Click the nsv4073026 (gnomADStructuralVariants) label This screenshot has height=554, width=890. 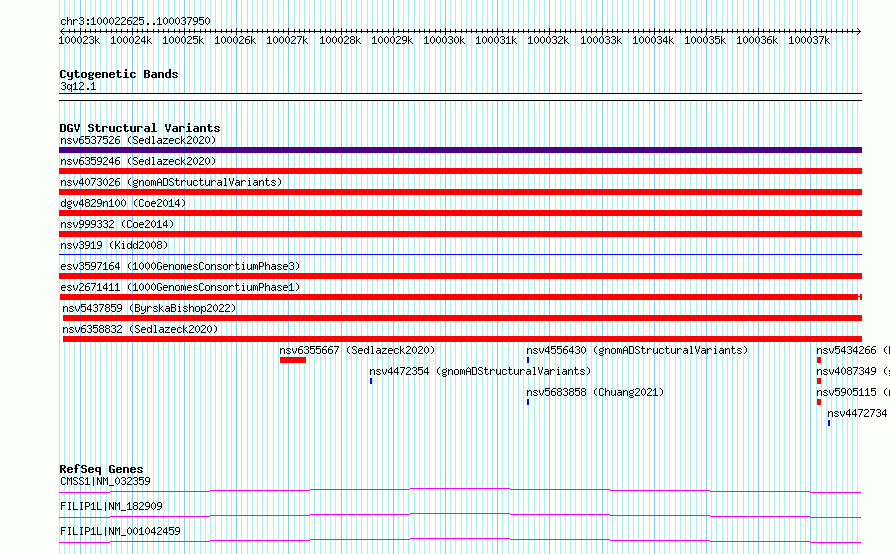pos(171,182)
